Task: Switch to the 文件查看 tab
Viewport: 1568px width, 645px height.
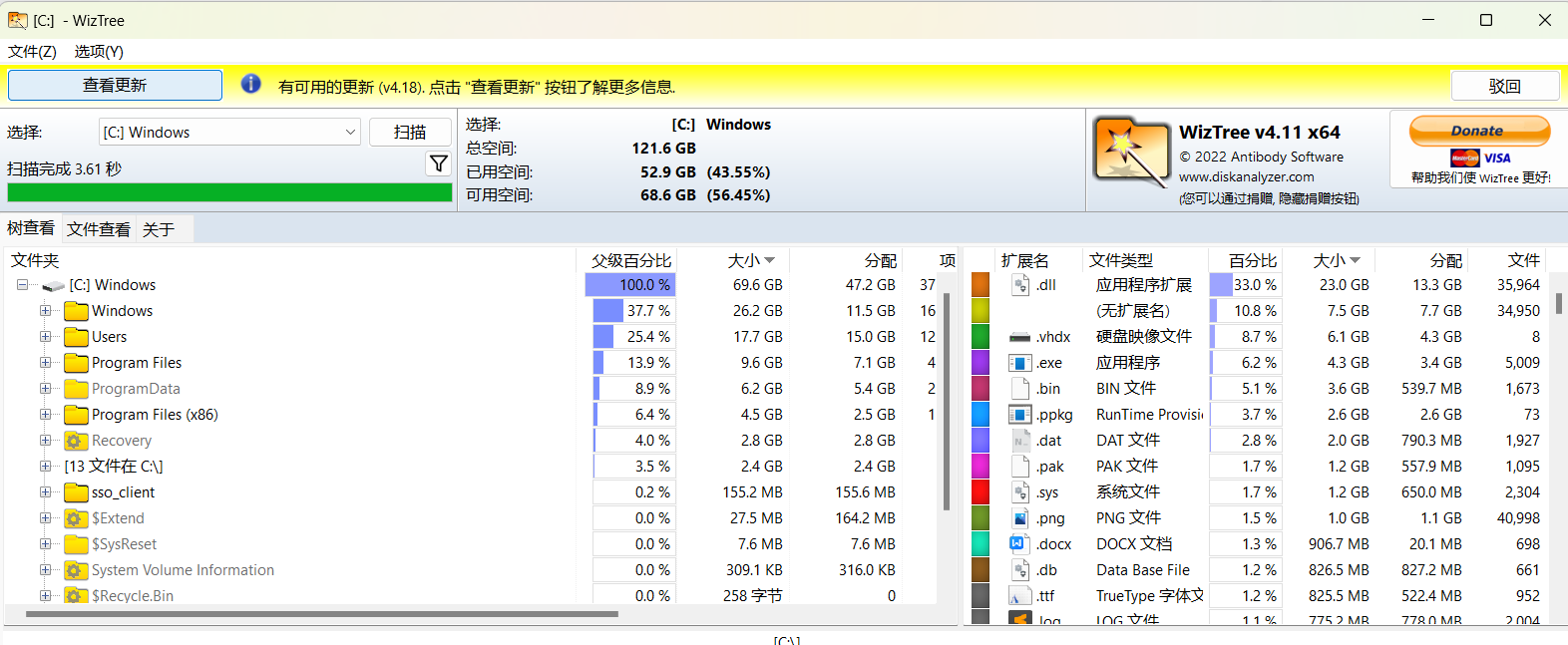Action: (99, 229)
